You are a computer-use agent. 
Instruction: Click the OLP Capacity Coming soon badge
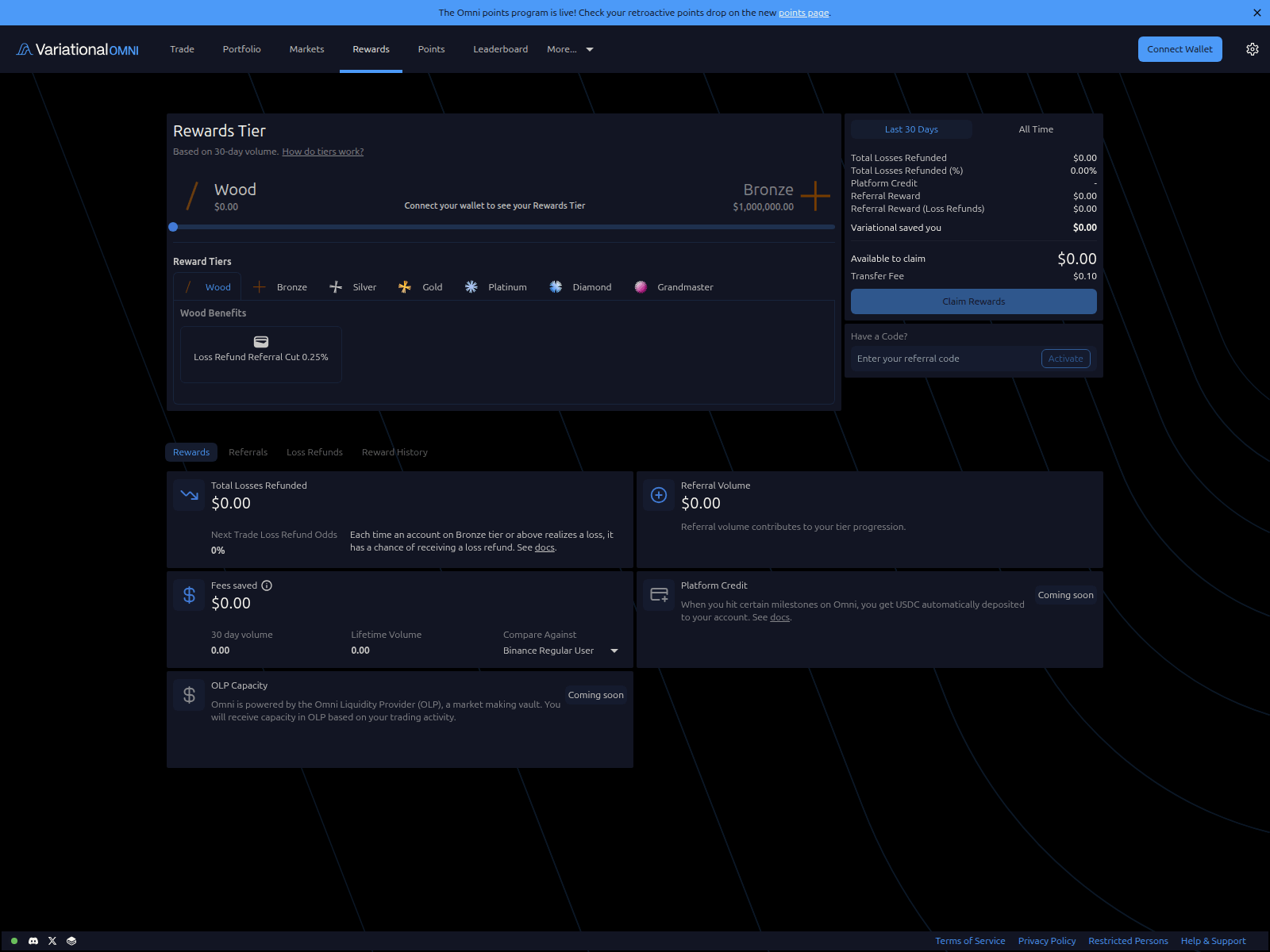coord(595,695)
